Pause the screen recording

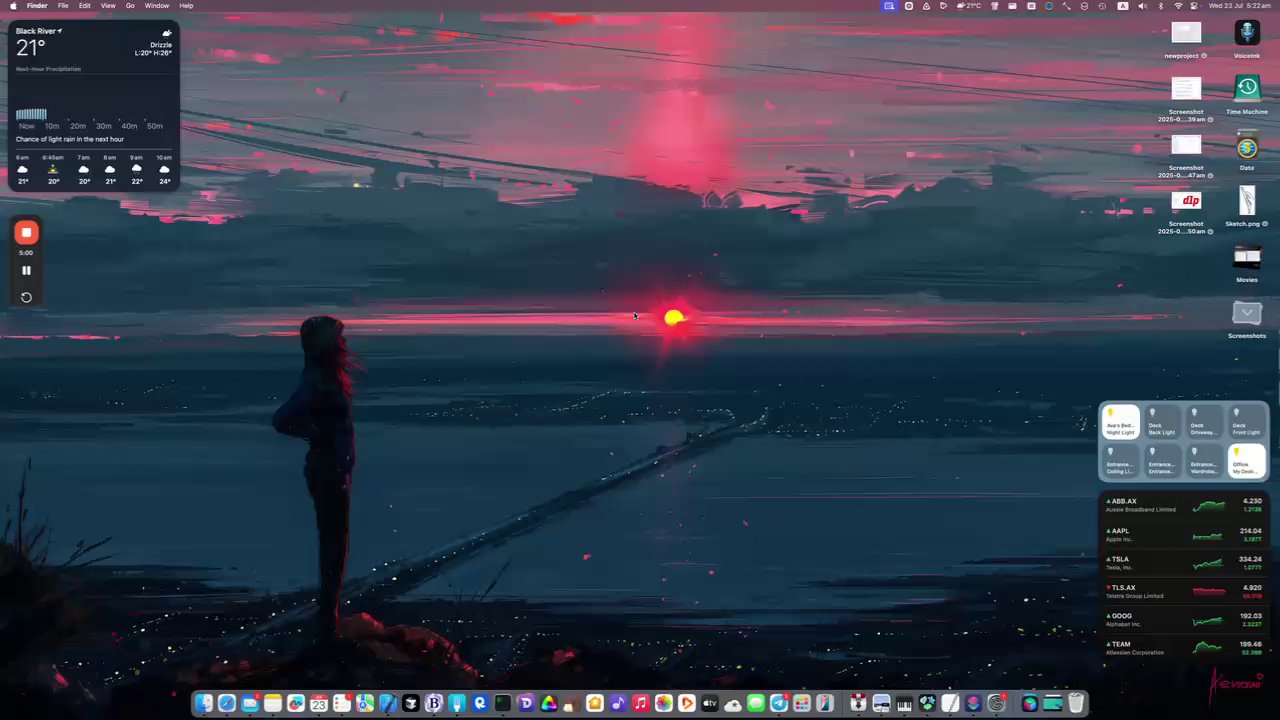tap(26, 270)
